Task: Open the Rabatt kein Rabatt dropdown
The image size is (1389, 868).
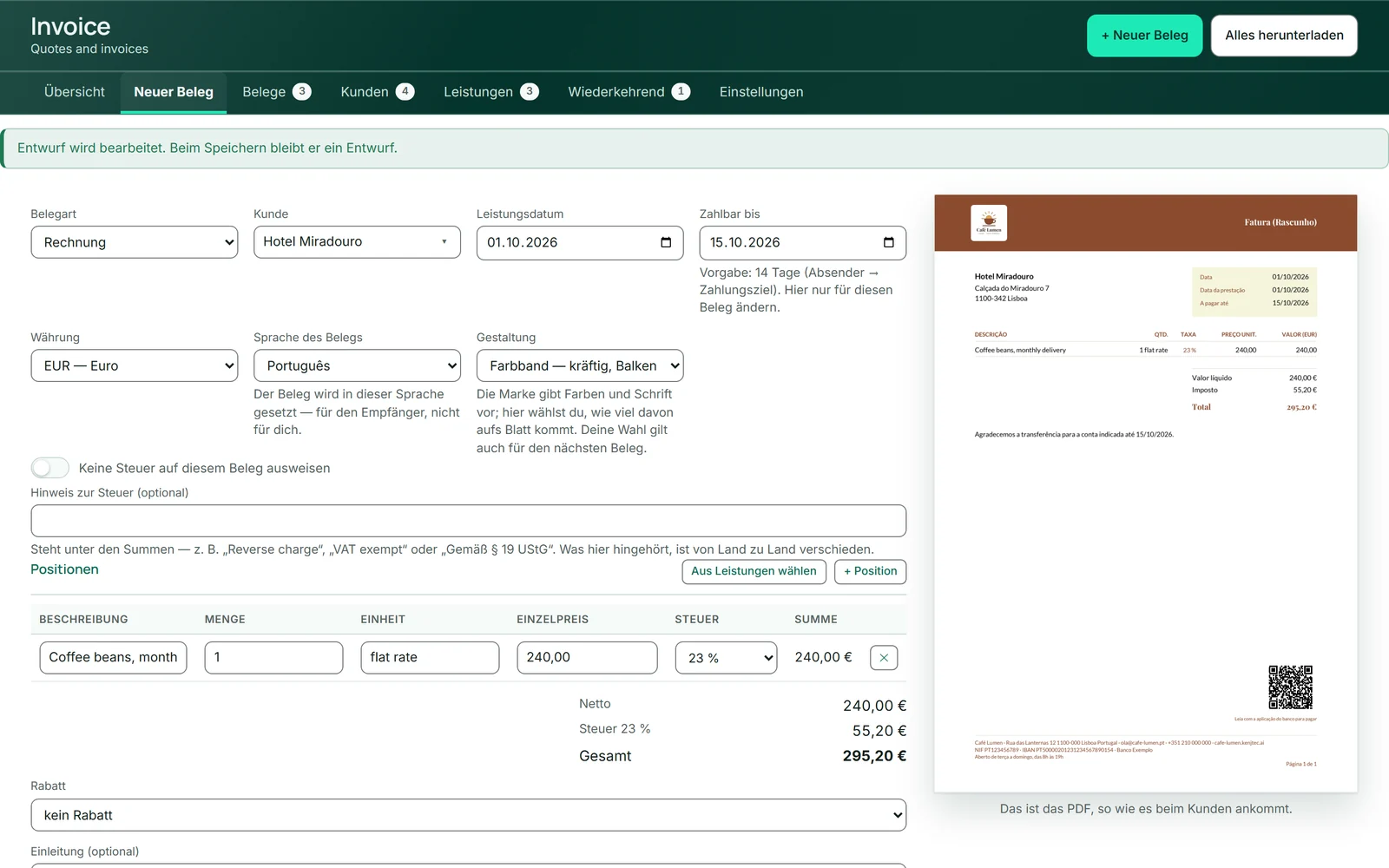Action: point(469,815)
